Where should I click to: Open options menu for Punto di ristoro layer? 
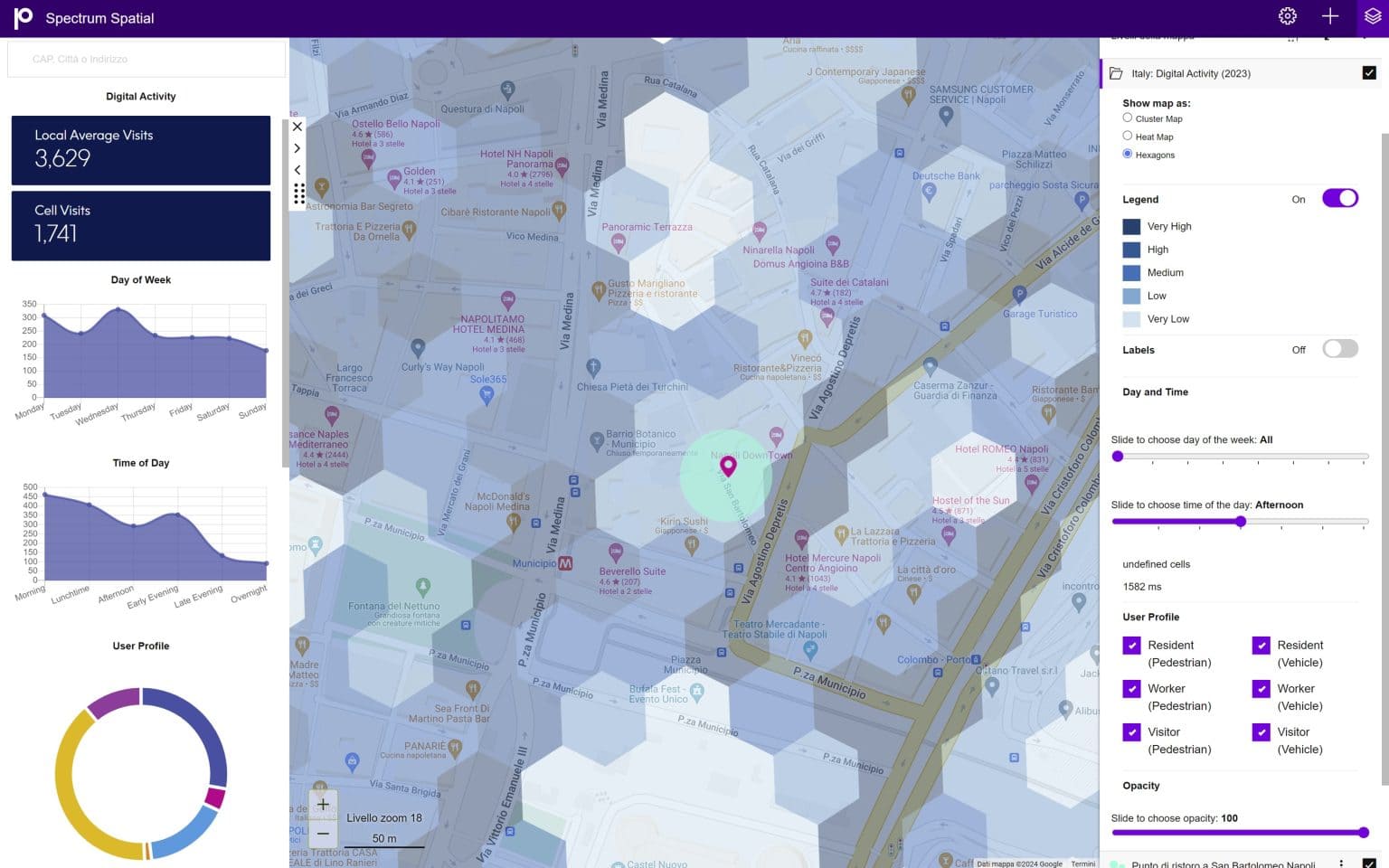[1341, 863]
